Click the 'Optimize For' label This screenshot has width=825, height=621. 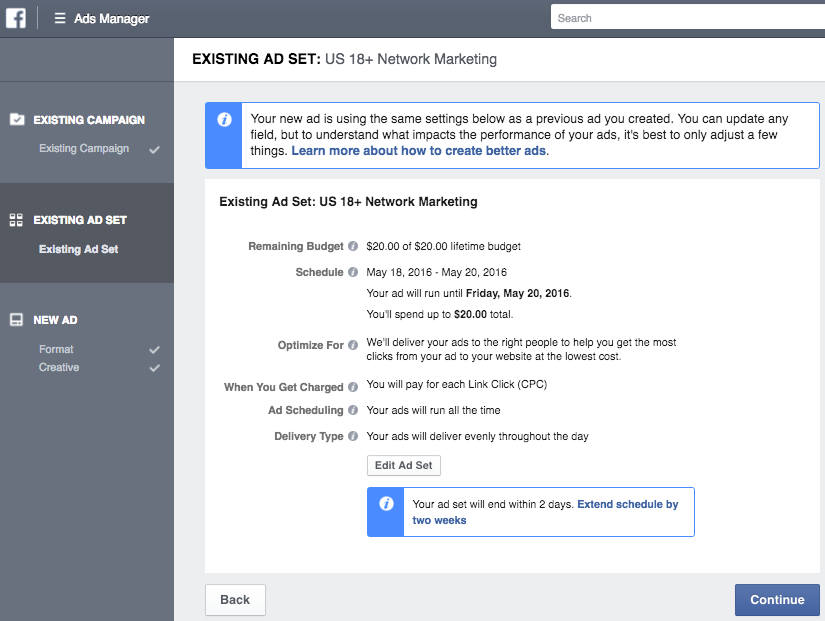pos(310,345)
